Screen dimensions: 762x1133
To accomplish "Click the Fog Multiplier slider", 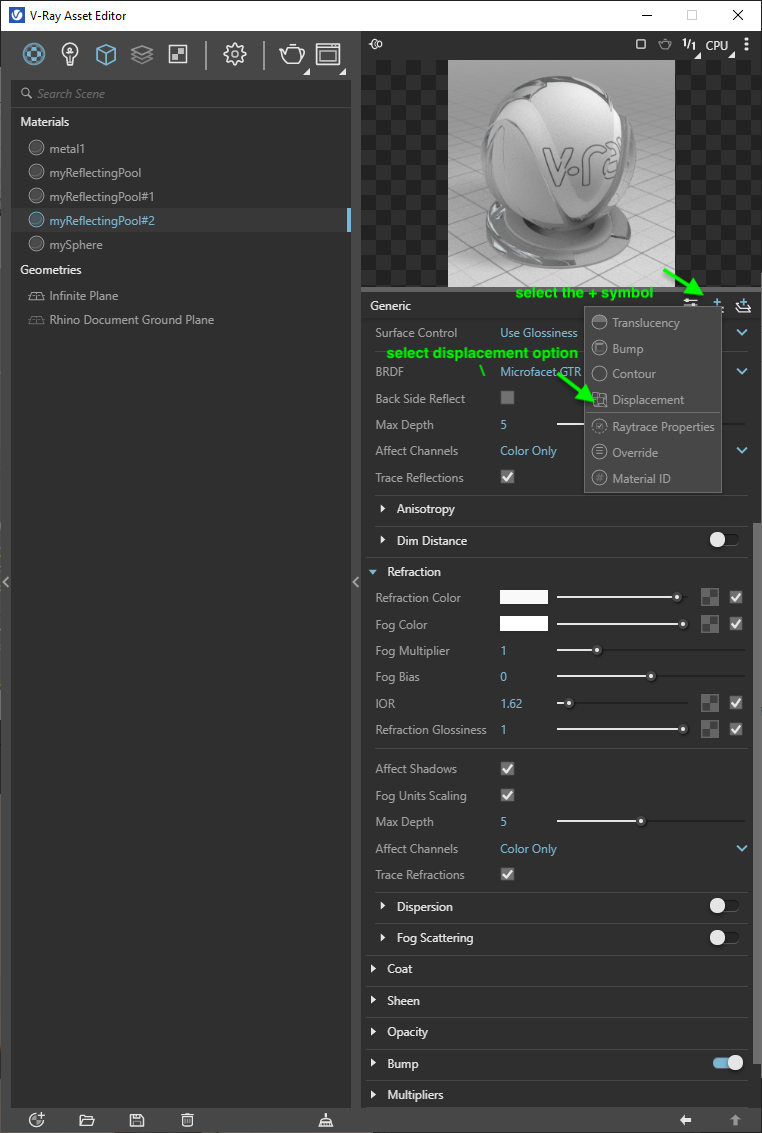I will click(650, 650).
